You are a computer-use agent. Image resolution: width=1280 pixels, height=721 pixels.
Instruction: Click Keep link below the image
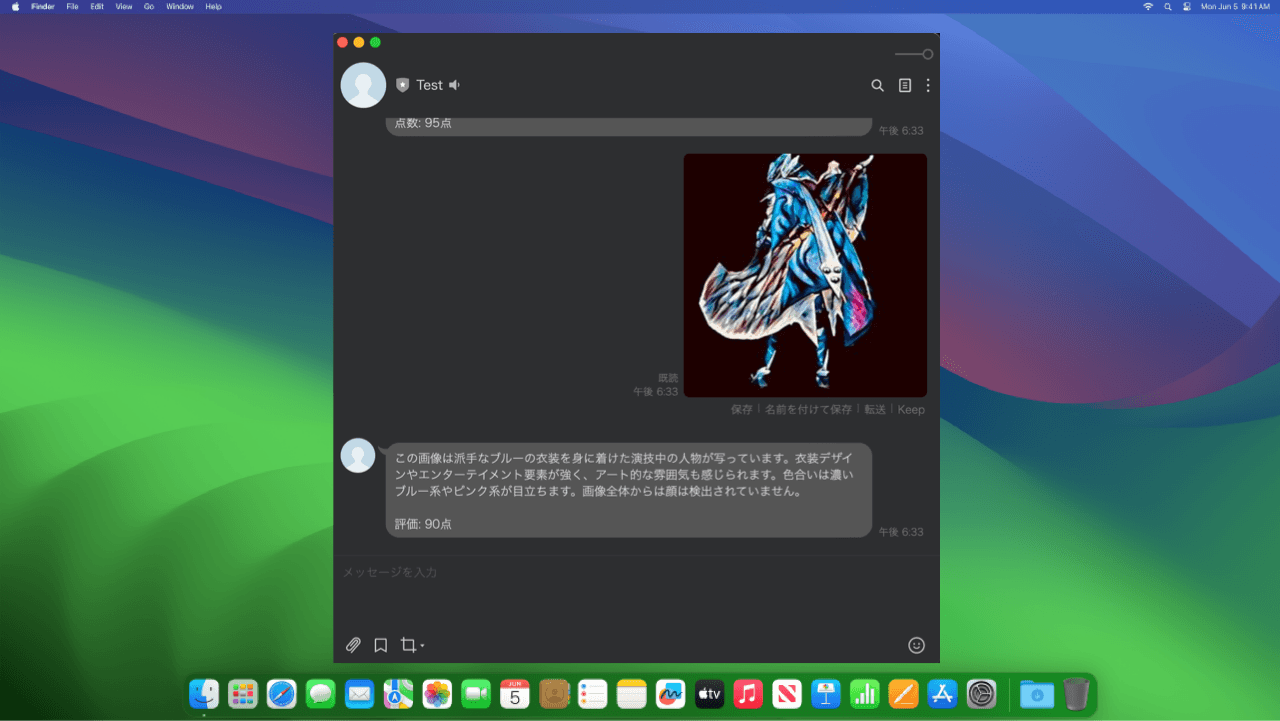pyautogui.click(x=911, y=410)
